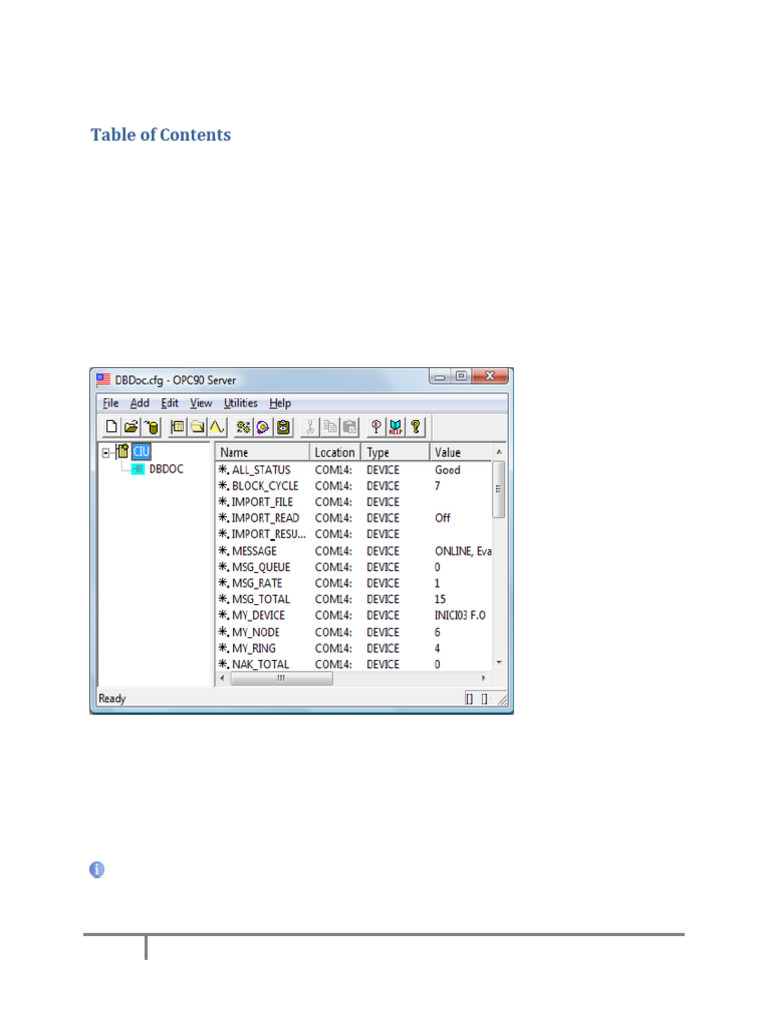Click the Paste clipboard toolbar icon

349,427
